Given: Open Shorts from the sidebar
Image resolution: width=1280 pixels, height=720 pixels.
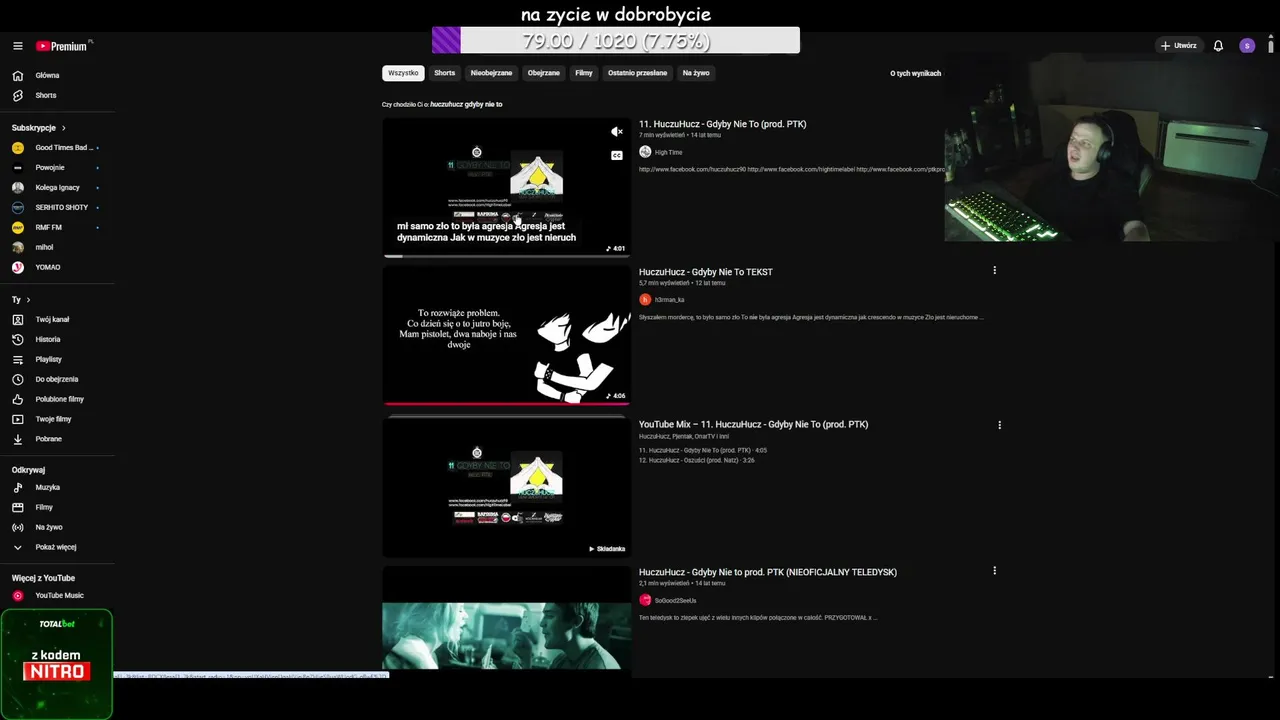Looking at the screenshot, I should click(x=46, y=95).
